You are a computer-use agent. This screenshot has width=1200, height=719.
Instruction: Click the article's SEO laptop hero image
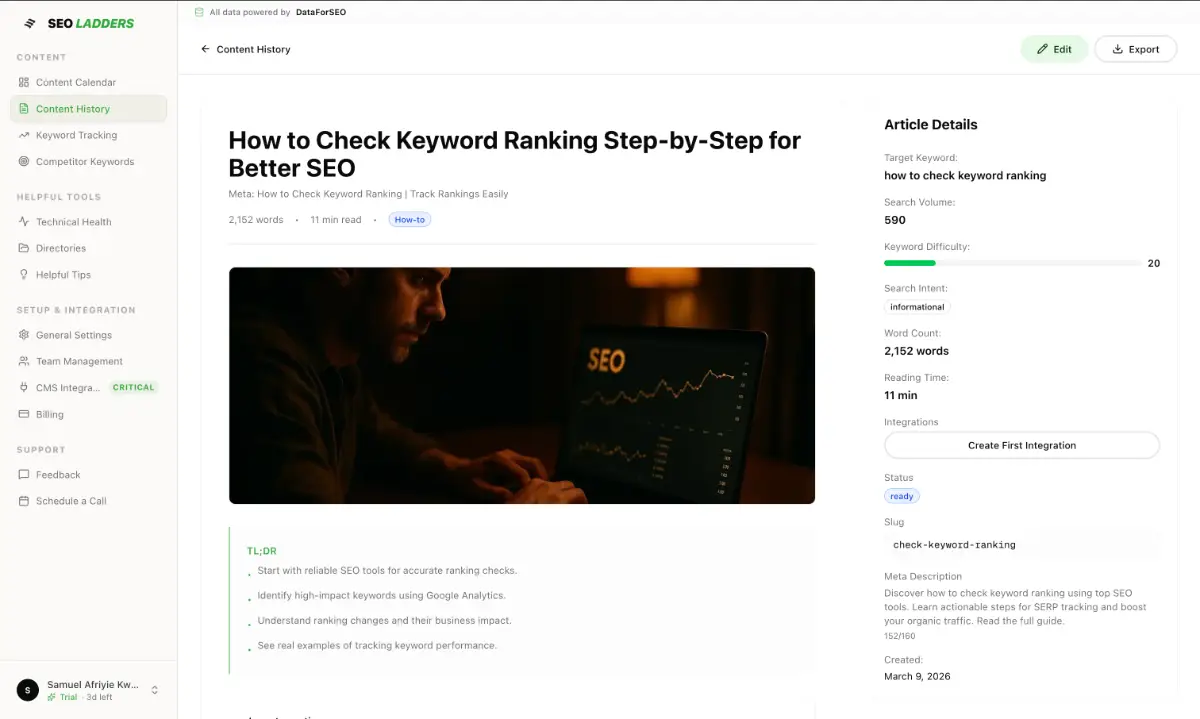pyautogui.click(x=522, y=385)
